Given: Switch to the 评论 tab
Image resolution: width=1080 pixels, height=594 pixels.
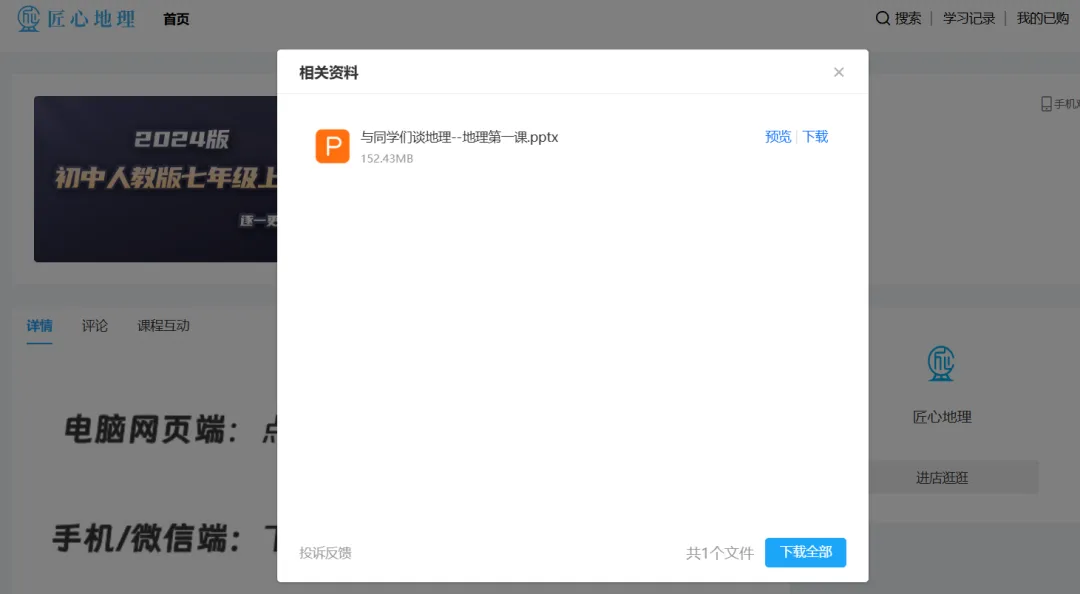Looking at the screenshot, I should click(94, 325).
